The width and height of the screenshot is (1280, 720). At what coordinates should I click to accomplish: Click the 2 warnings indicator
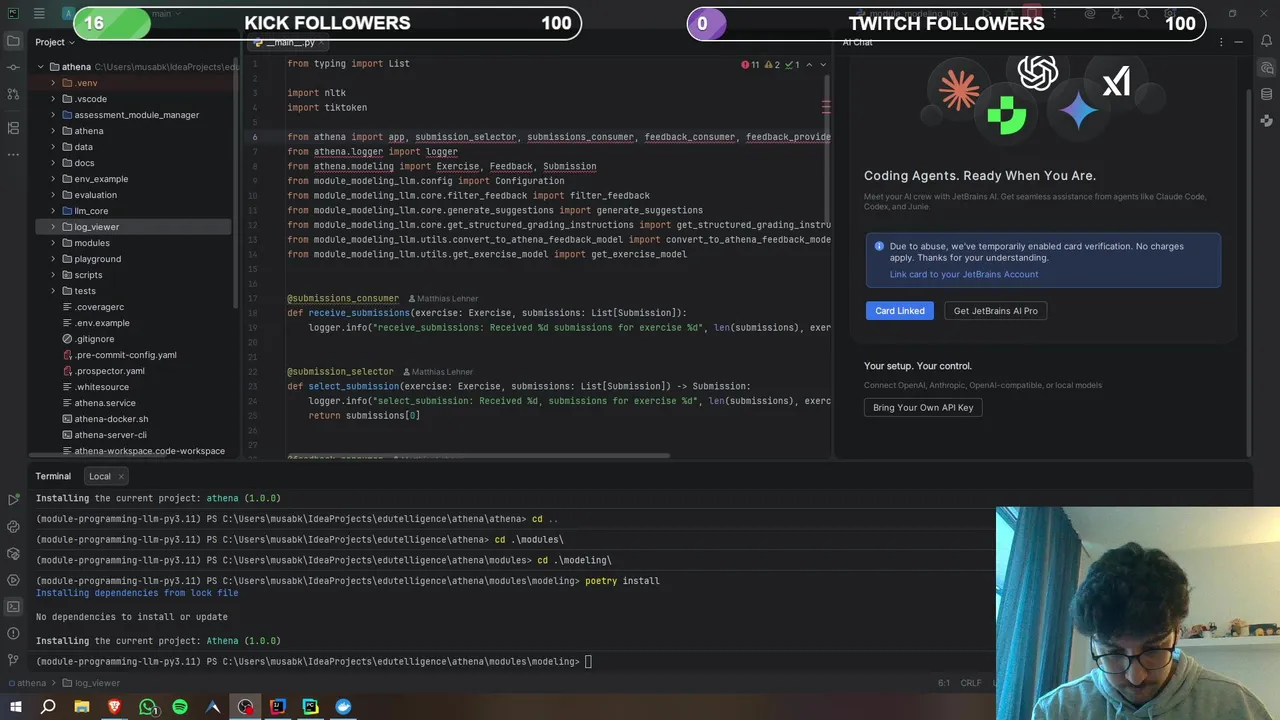coord(772,64)
